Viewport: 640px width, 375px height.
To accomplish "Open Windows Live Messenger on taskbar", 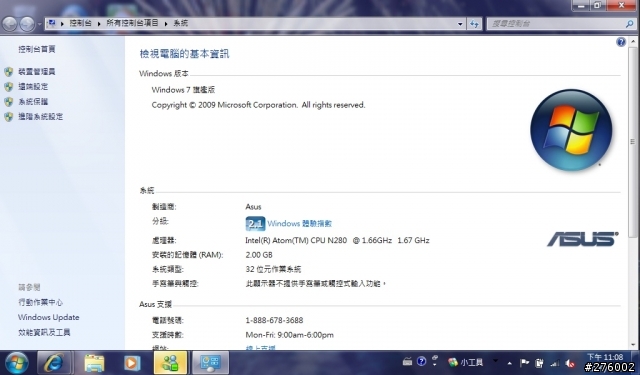I will pos(171,363).
